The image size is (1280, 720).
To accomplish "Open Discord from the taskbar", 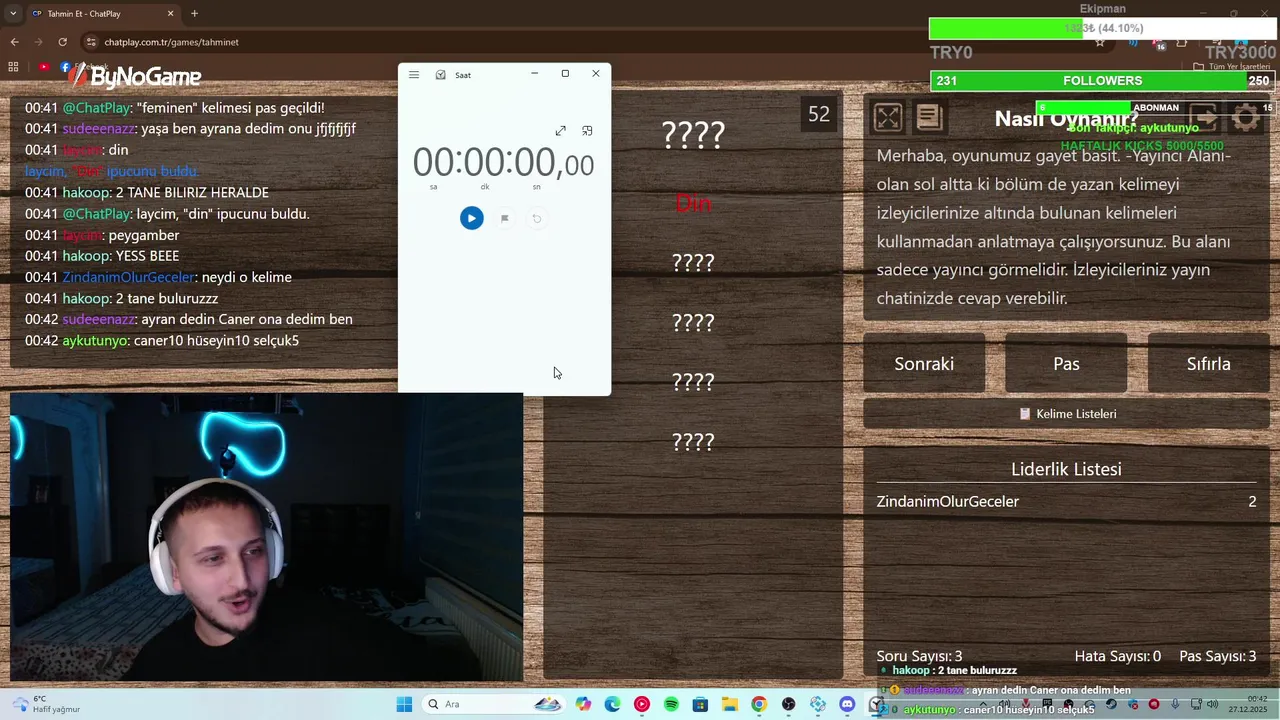I will [x=847, y=704].
